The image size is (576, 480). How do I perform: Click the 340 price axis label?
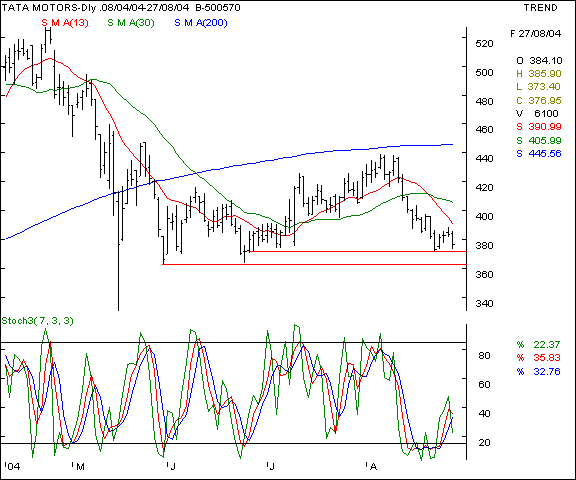pos(484,304)
